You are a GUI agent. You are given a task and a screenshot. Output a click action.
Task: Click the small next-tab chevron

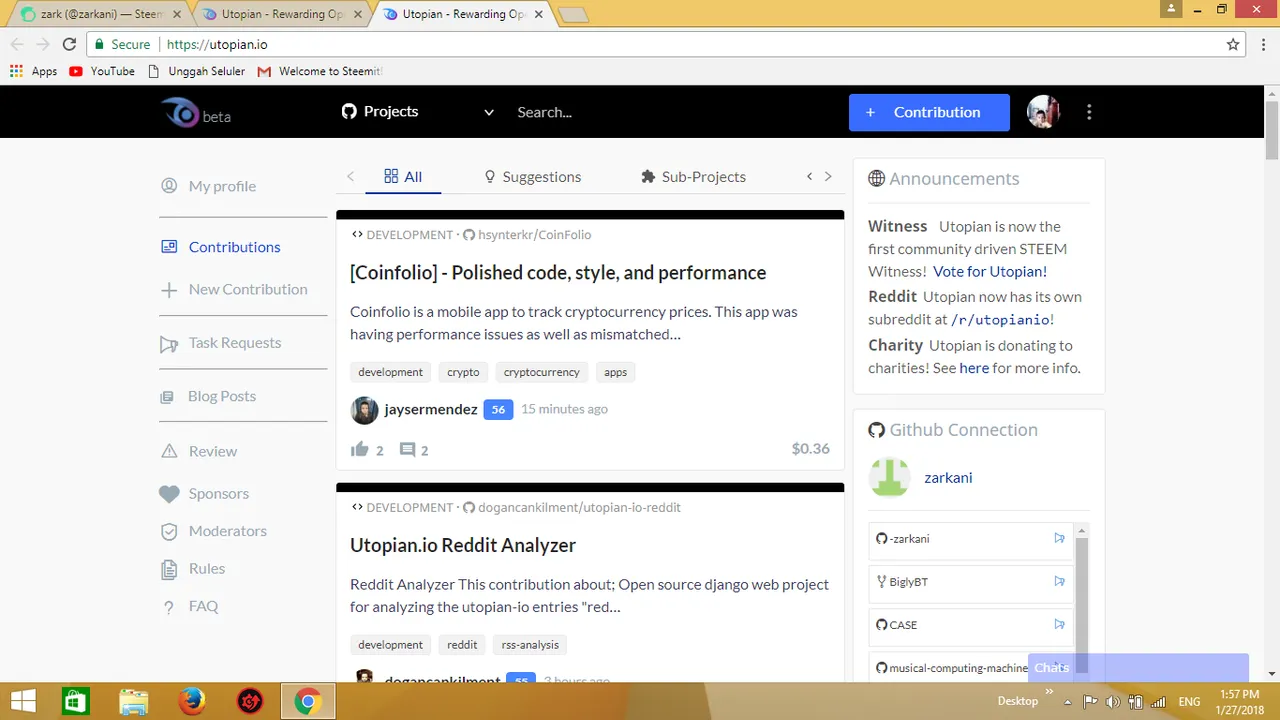[x=828, y=176]
